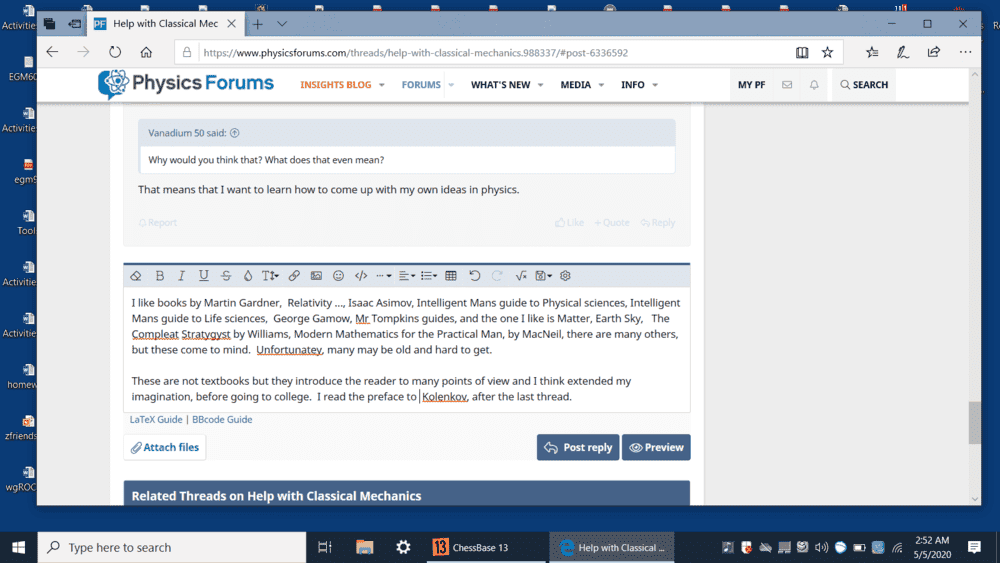This screenshot has width=1000, height=563.
Task: Click the Preview button
Action: 656,448
